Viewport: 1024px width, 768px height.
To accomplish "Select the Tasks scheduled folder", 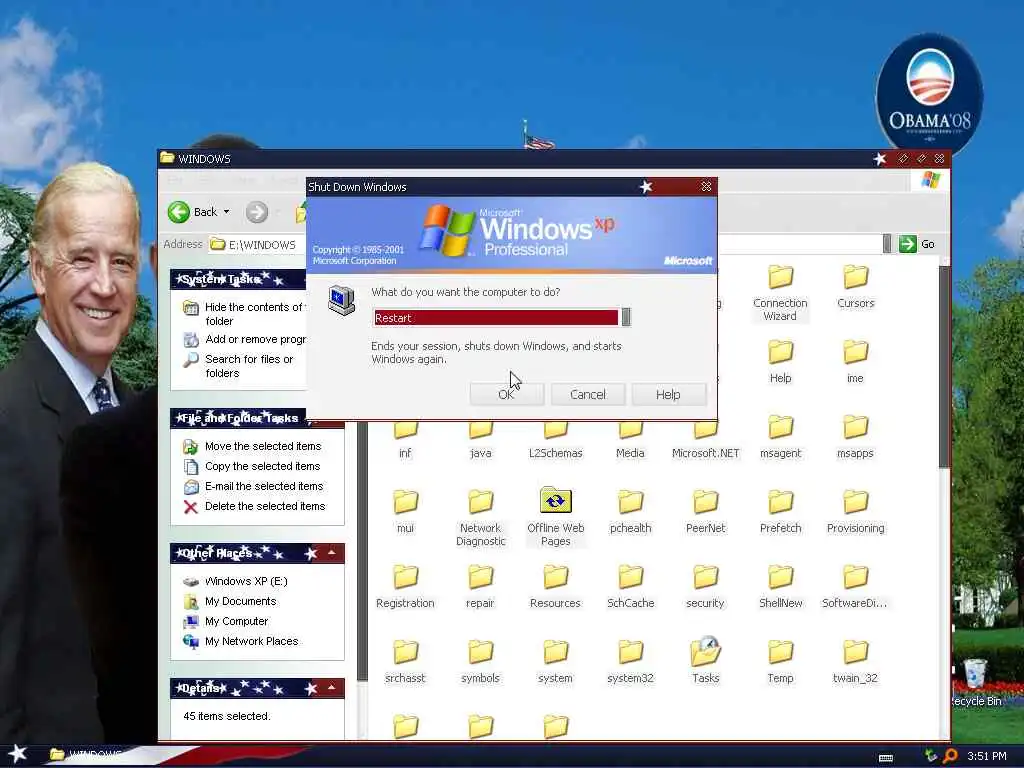I will [705, 660].
